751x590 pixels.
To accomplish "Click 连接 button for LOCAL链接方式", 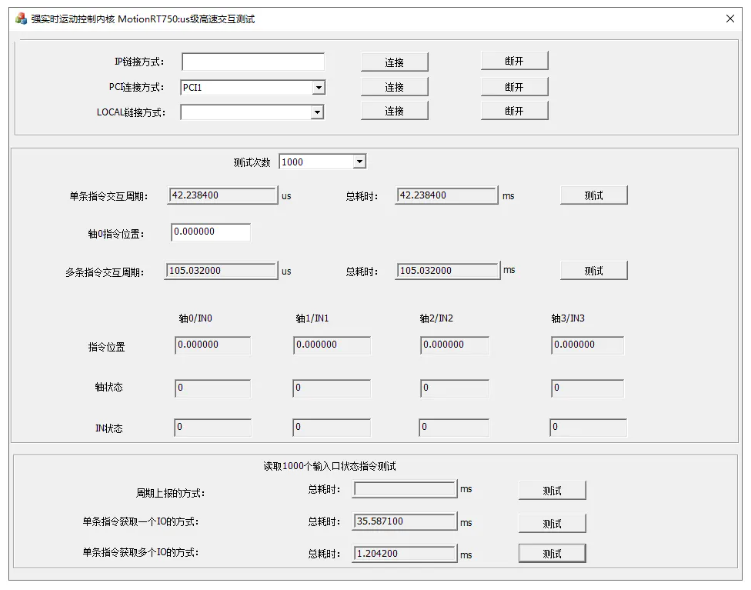I will pos(394,111).
